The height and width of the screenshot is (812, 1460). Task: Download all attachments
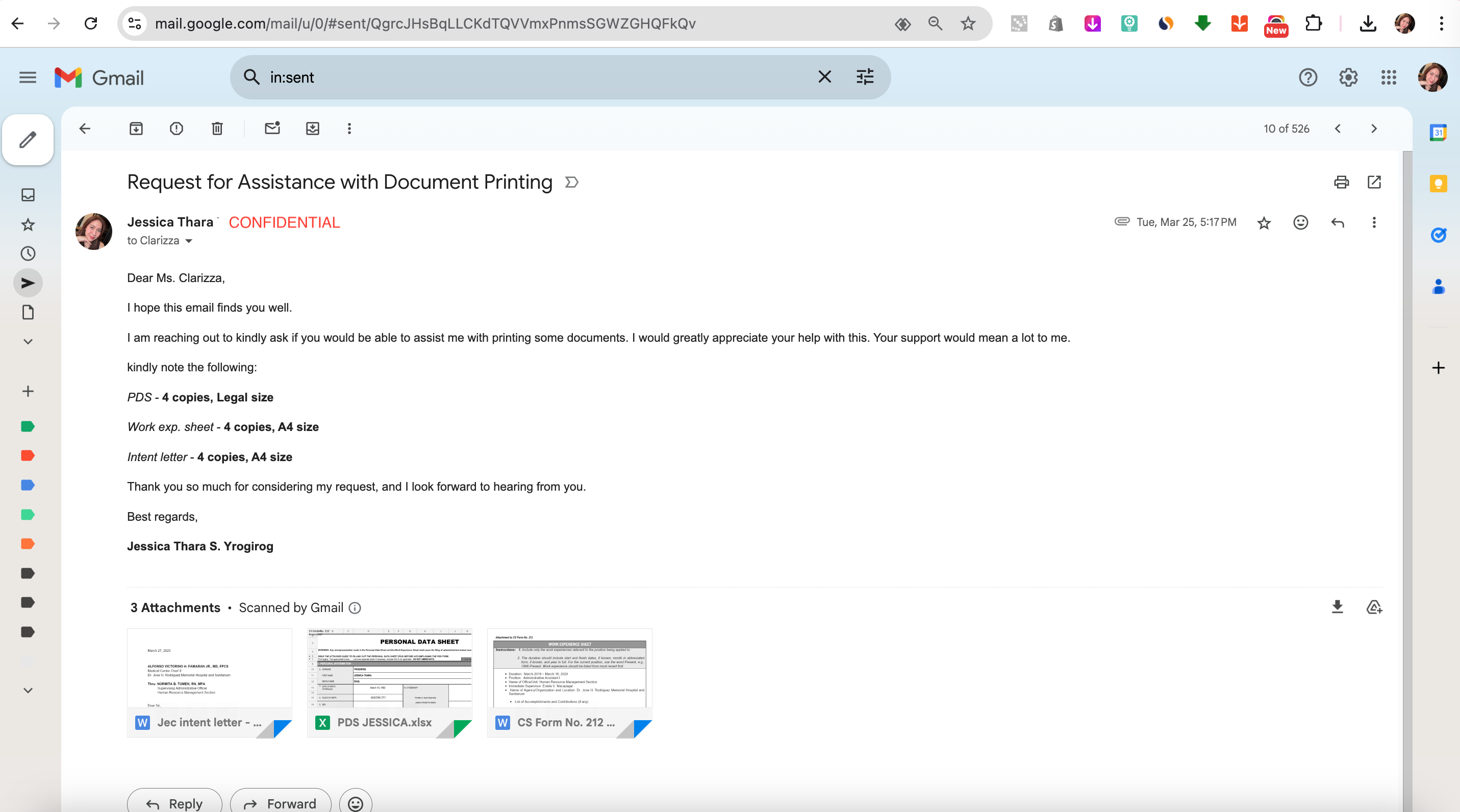pyautogui.click(x=1337, y=607)
